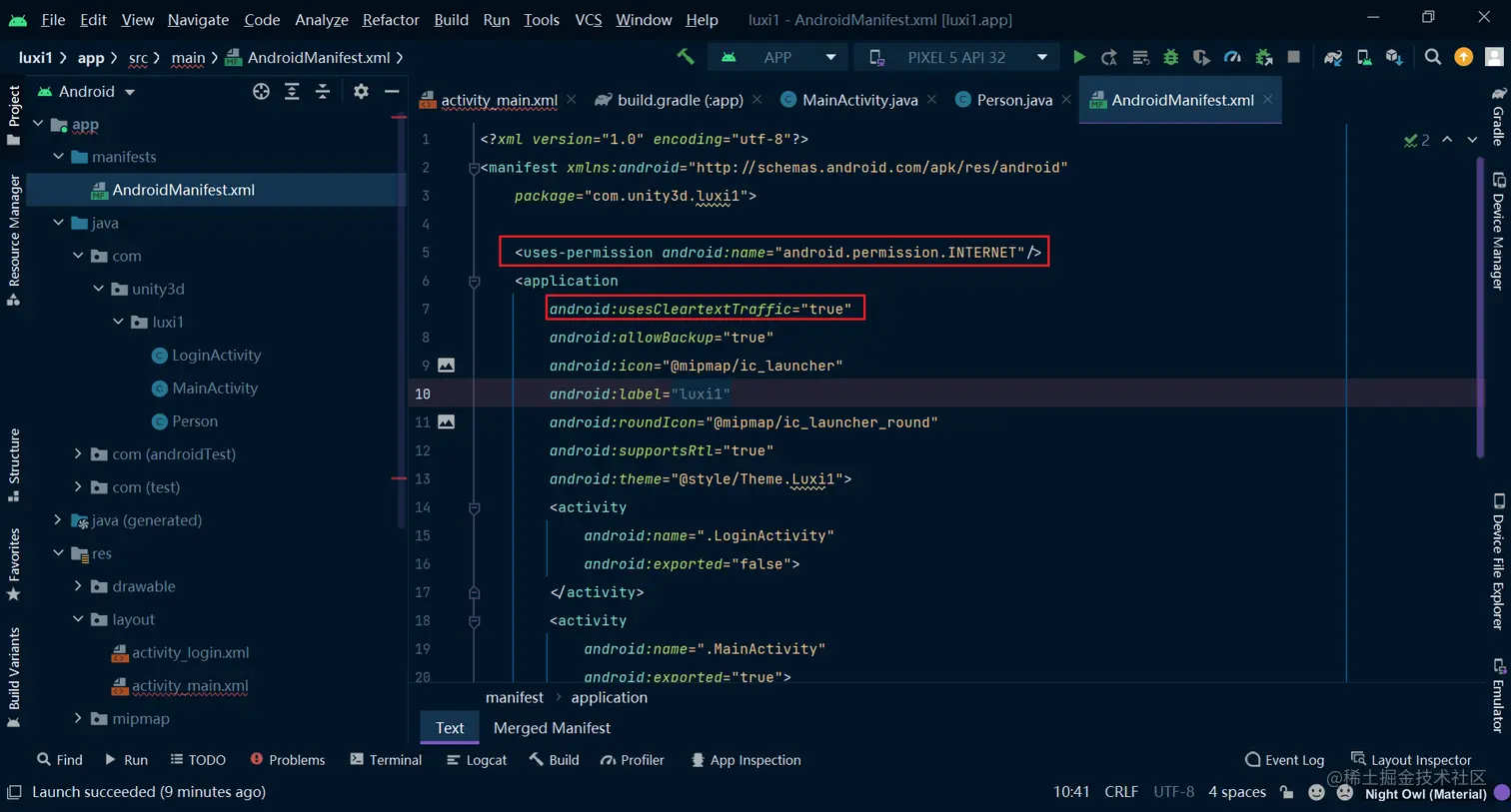This screenshot has width=1511, height=812.
Task: Click image gutter icon on line 11
Action: (x=447, y=421)
